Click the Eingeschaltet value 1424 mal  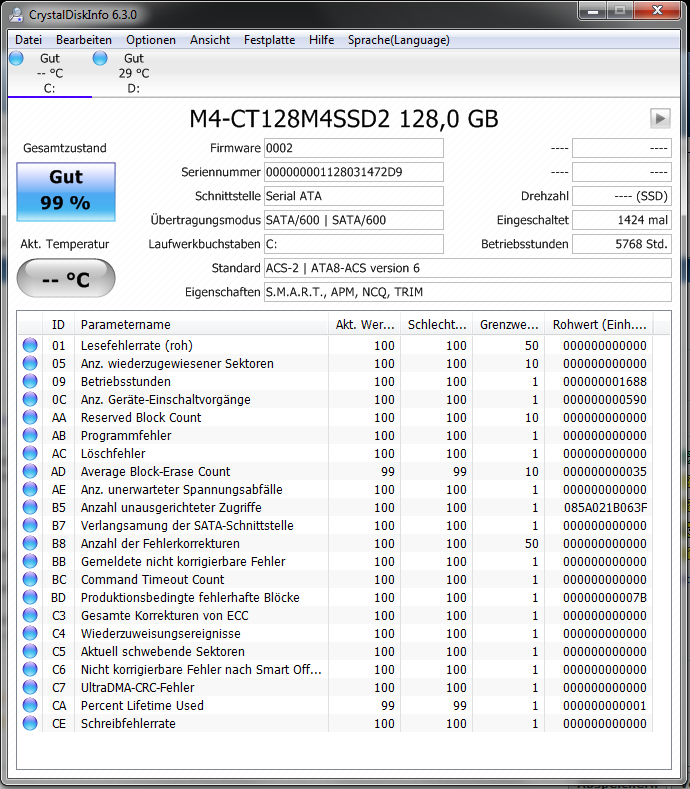[x=622, y=220]
